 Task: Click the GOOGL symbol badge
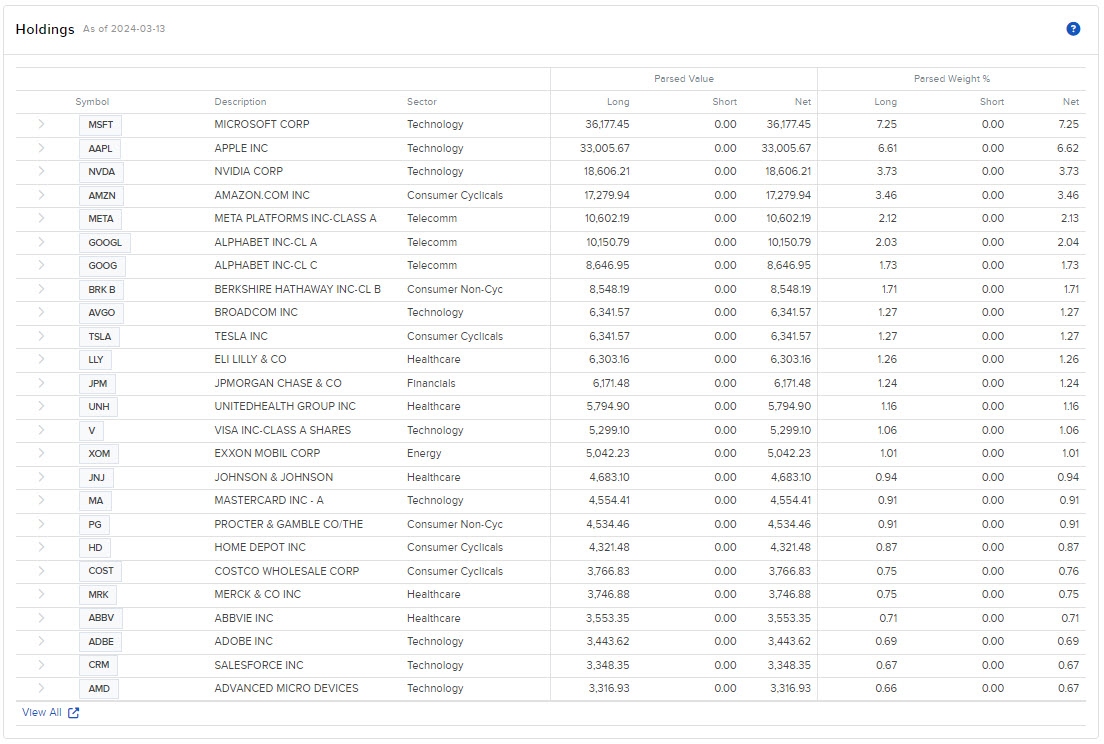[104, 242]
